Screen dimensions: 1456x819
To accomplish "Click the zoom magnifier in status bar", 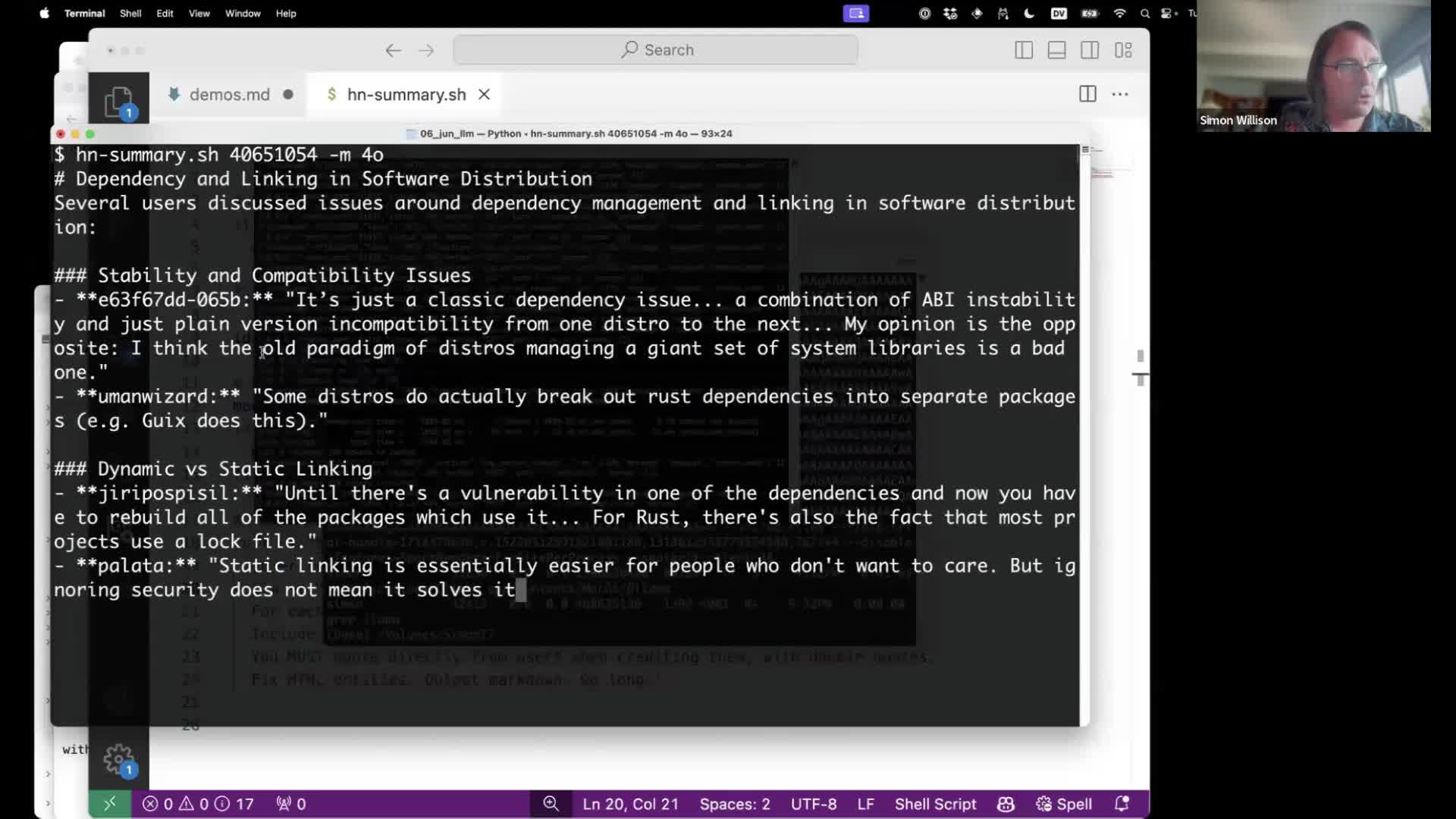I will click(x=551, y=804).
